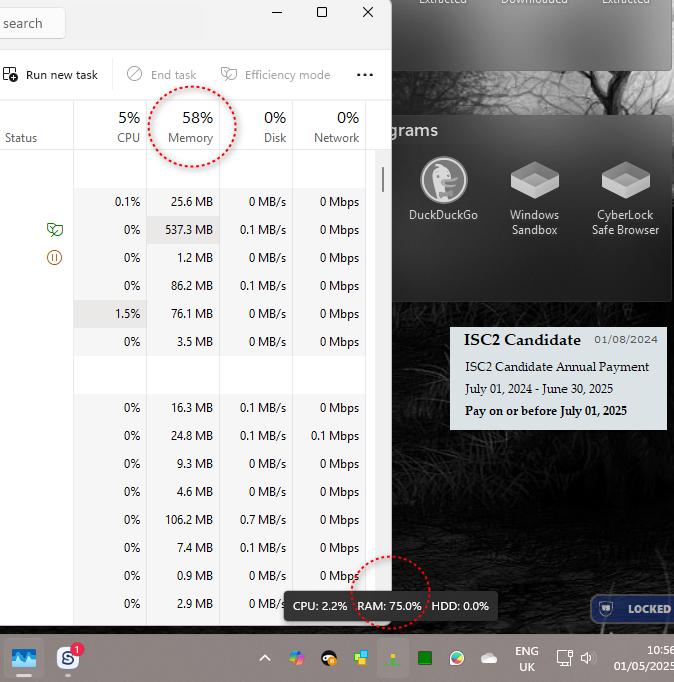This screenshot has width=674, height=682.
Task: Click the colorful squares tray icon
Action: [361, 658]
